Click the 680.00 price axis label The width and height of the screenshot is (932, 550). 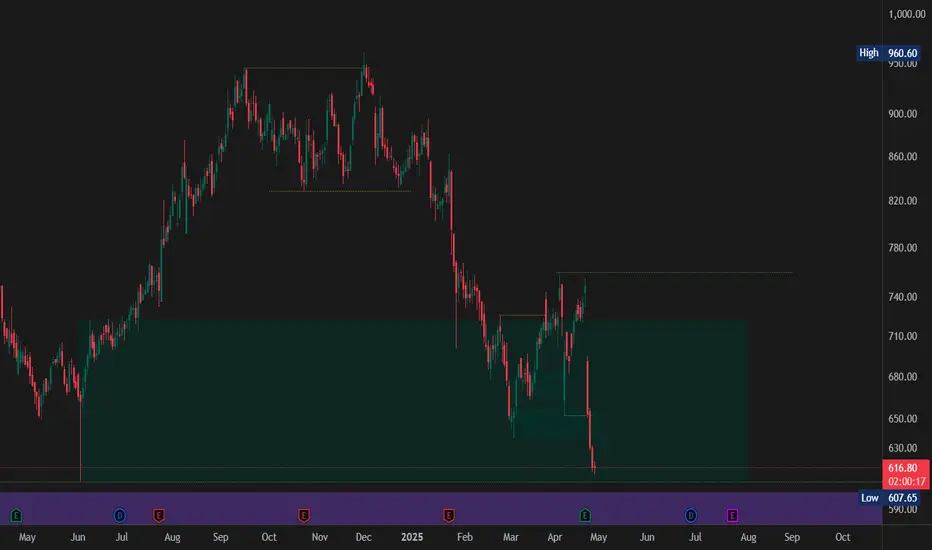pyautogui.click(x=902, y=376)
